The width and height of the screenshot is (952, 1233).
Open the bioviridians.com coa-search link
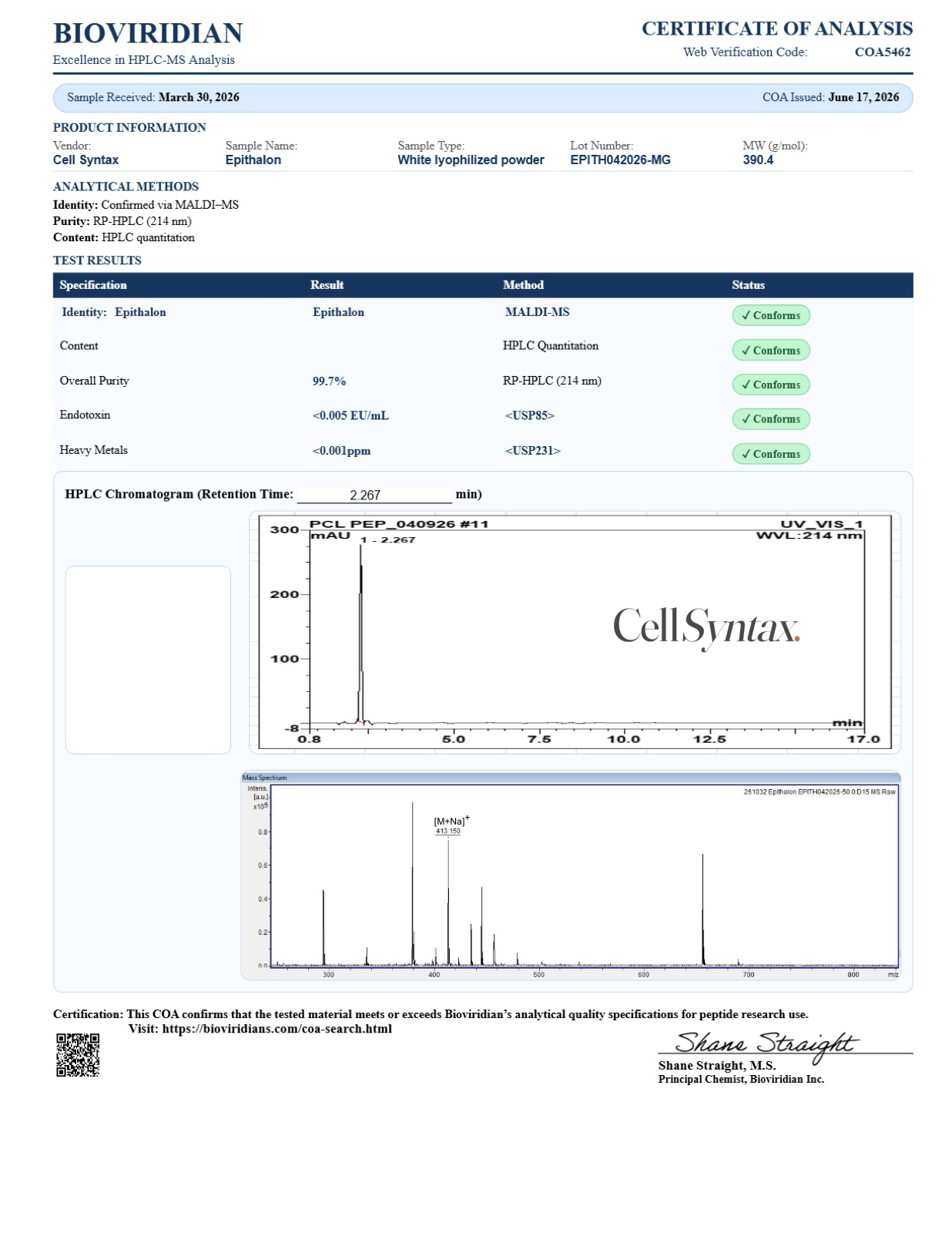point(277,1029)
